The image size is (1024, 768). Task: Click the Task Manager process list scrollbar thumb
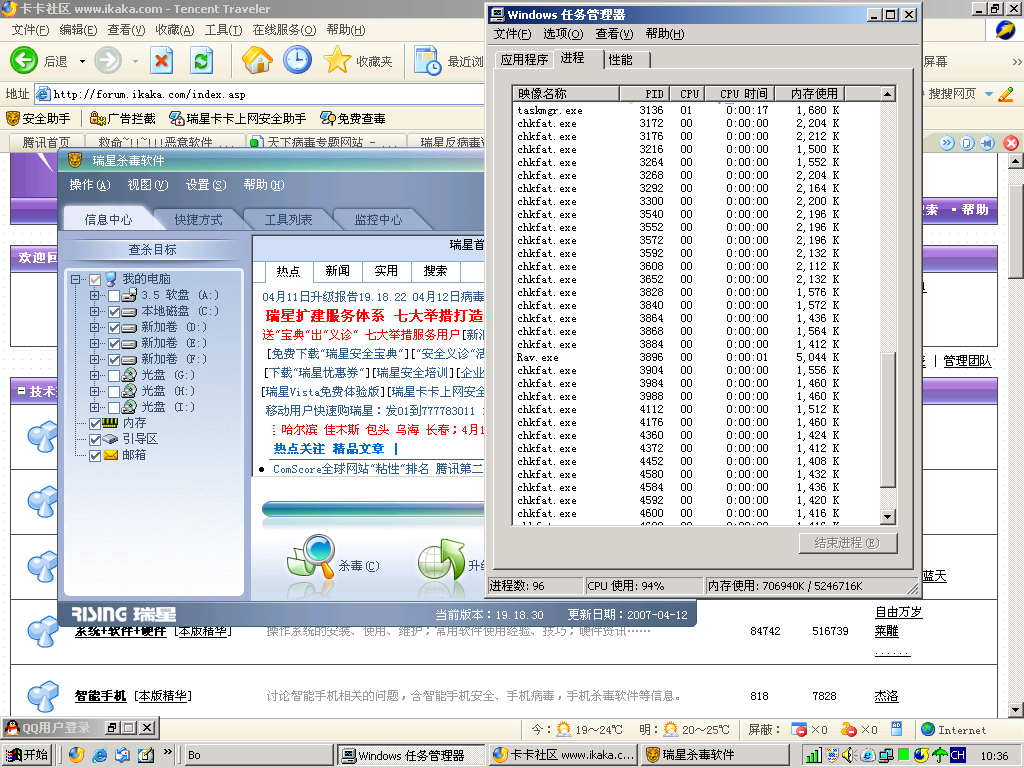[x=887, y=420]
